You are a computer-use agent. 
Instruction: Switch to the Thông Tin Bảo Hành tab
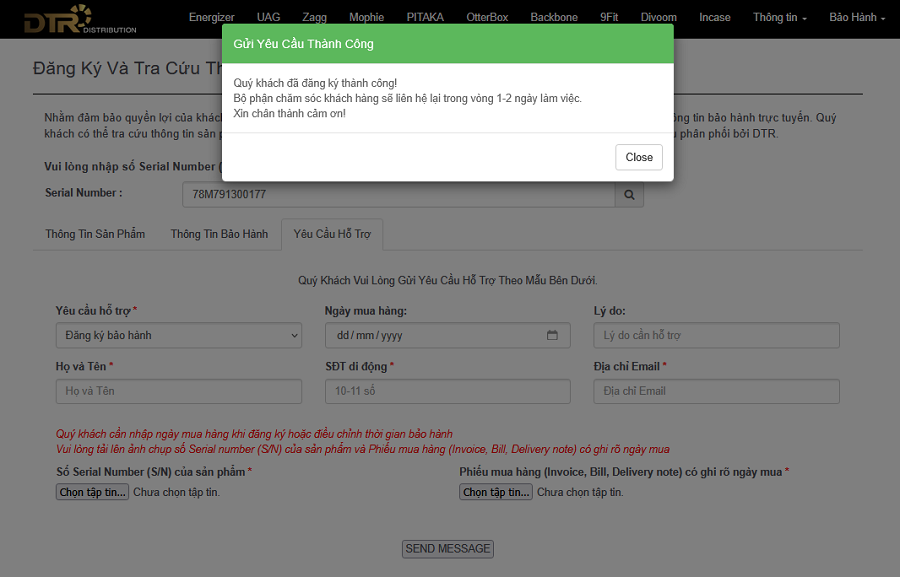(219, 234)
